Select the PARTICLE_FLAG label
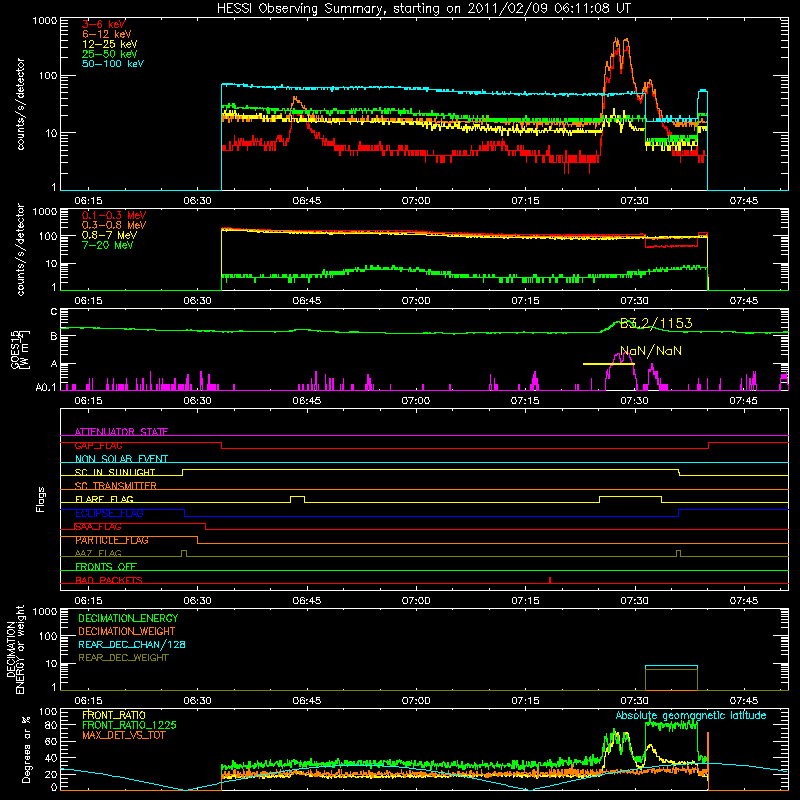This screenshot has width=800, height=800. [112, 540]
